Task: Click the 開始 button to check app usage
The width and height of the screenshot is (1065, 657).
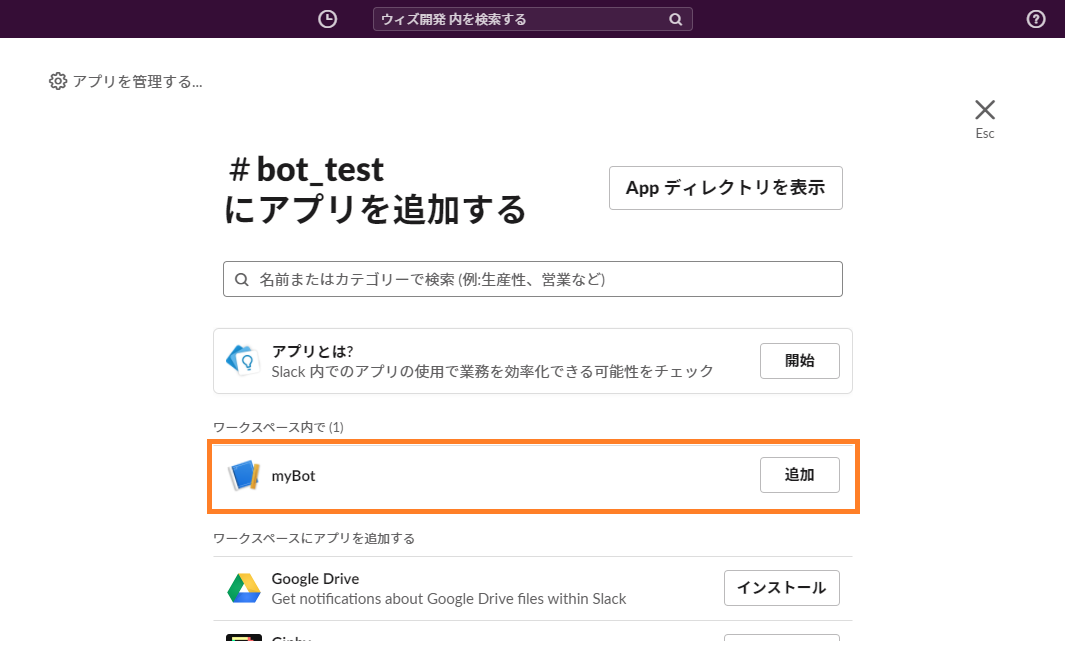Action: (799, 360)
